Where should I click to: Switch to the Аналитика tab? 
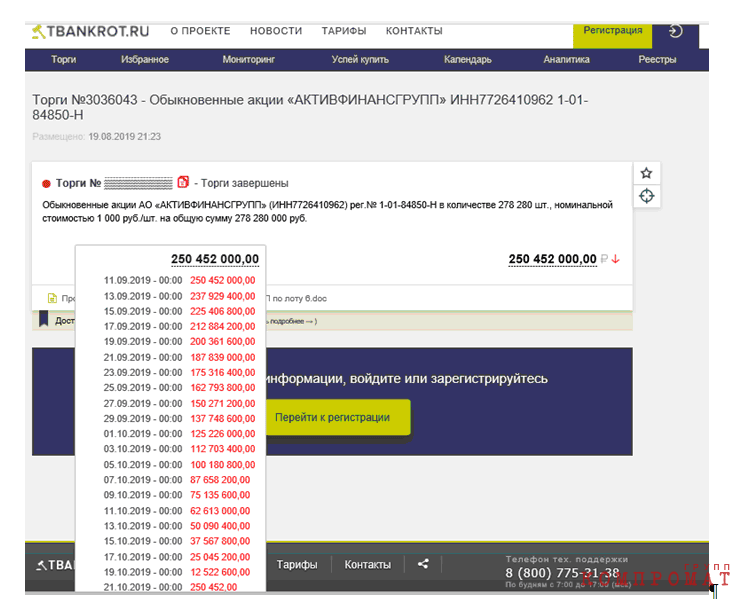(566, 60)
